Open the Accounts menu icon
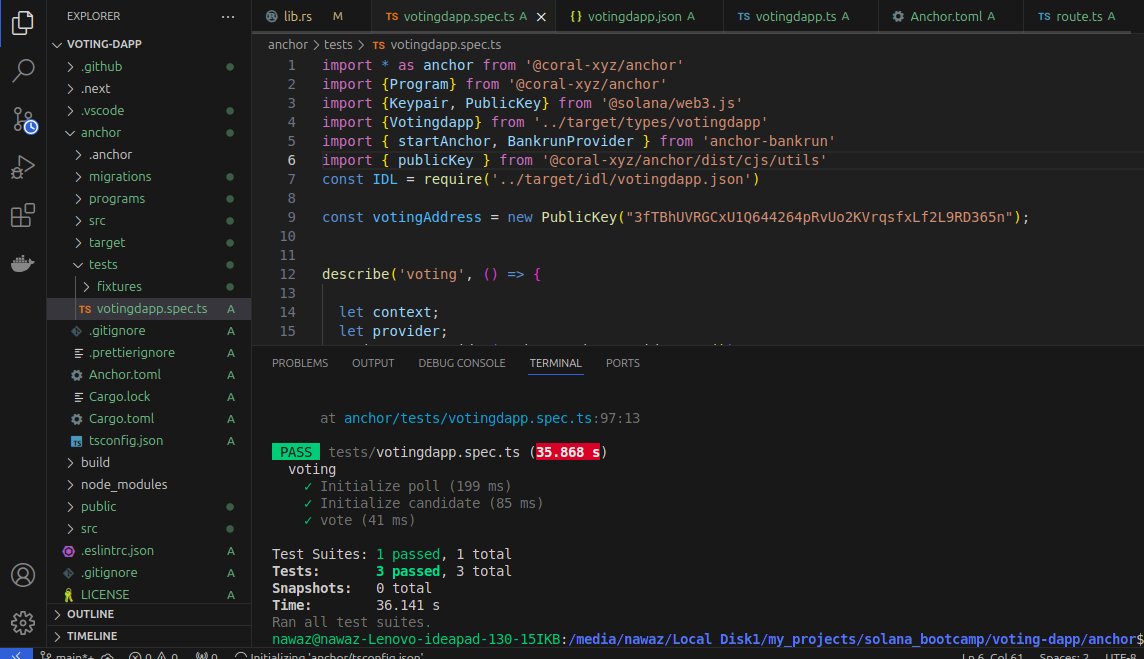Viewport: 1144px width, 659px height. tap(23, 575)
